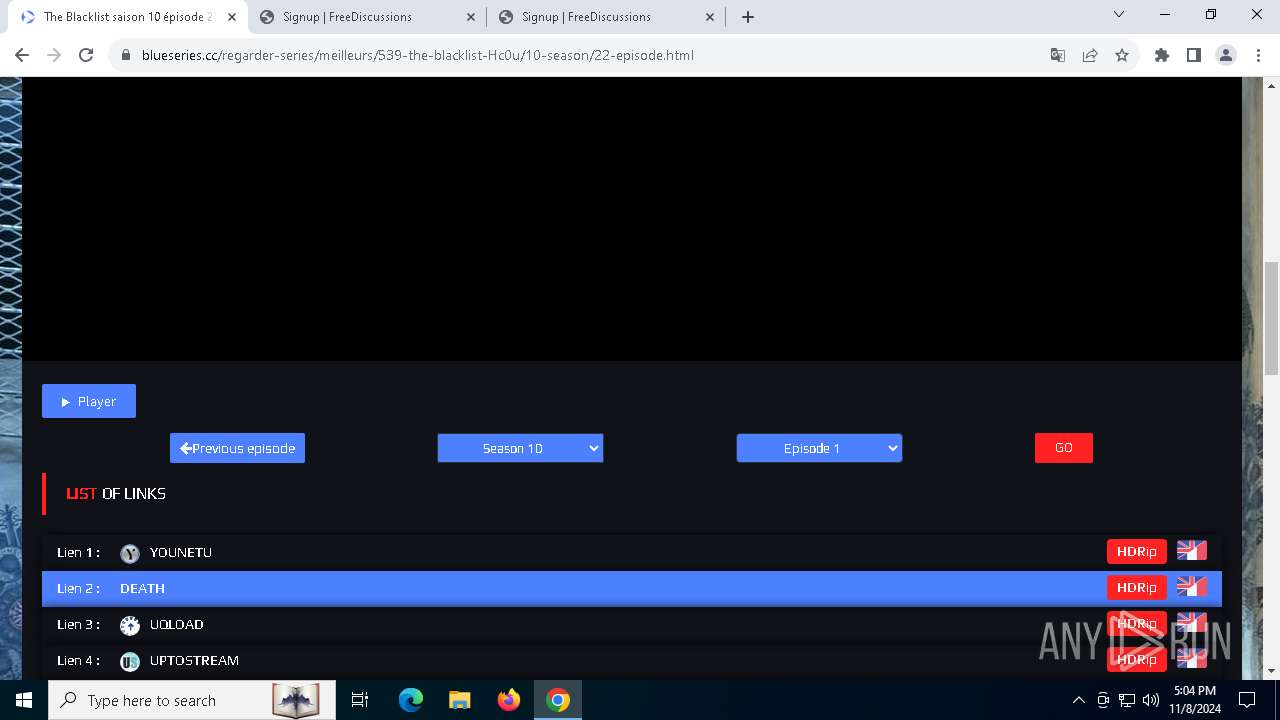The image size is (1280, 720).
Task: Open a new tab with plus icon
Action: [x=748, y=17]
